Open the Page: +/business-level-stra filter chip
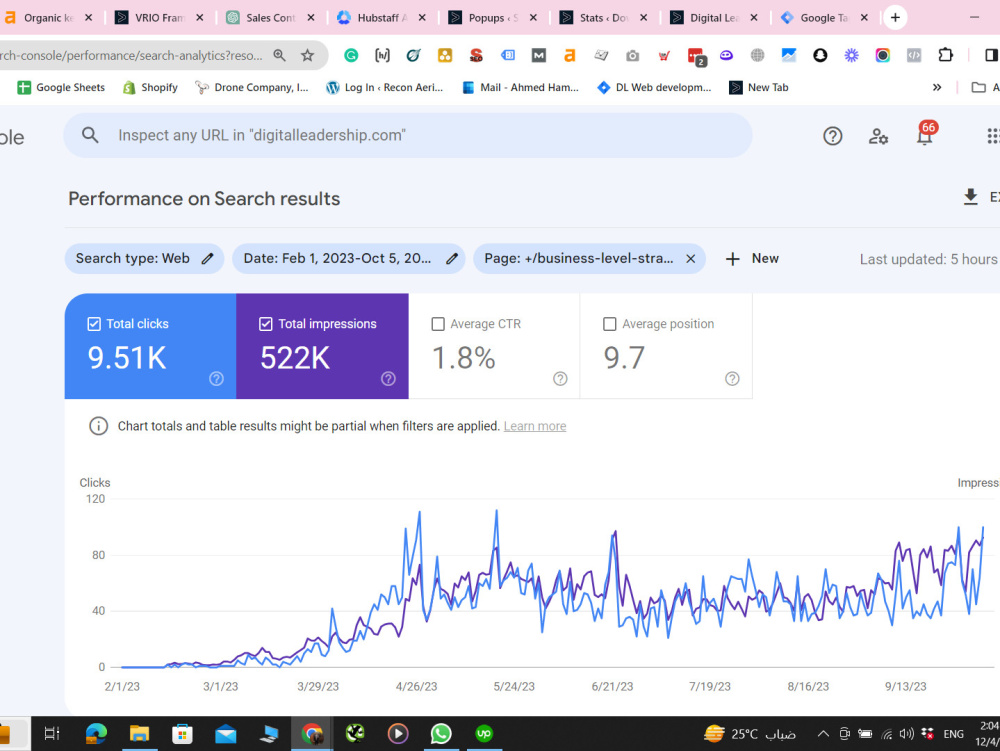 [x=589, y=258]
